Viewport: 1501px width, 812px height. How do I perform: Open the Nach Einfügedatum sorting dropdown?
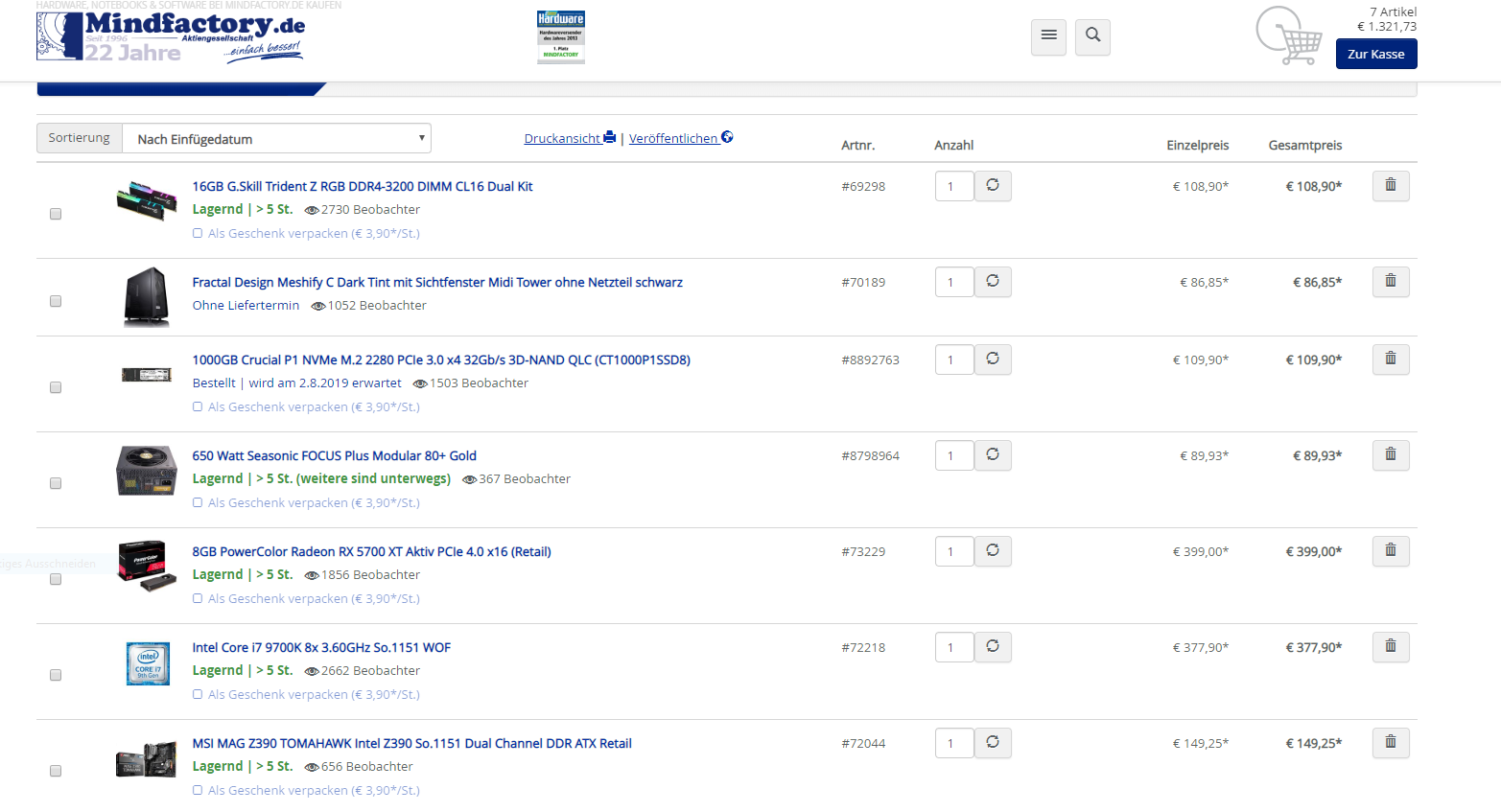coord(277,138)
